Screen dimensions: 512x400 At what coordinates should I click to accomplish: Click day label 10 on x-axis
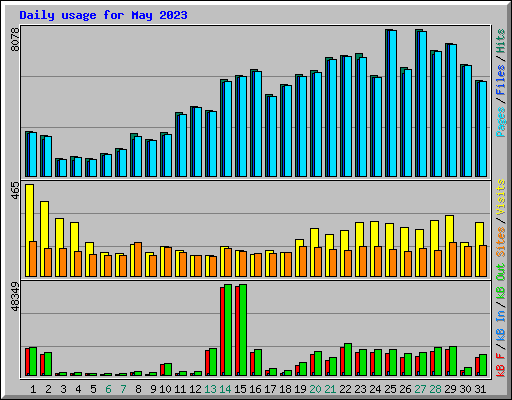tap(165, 389)
